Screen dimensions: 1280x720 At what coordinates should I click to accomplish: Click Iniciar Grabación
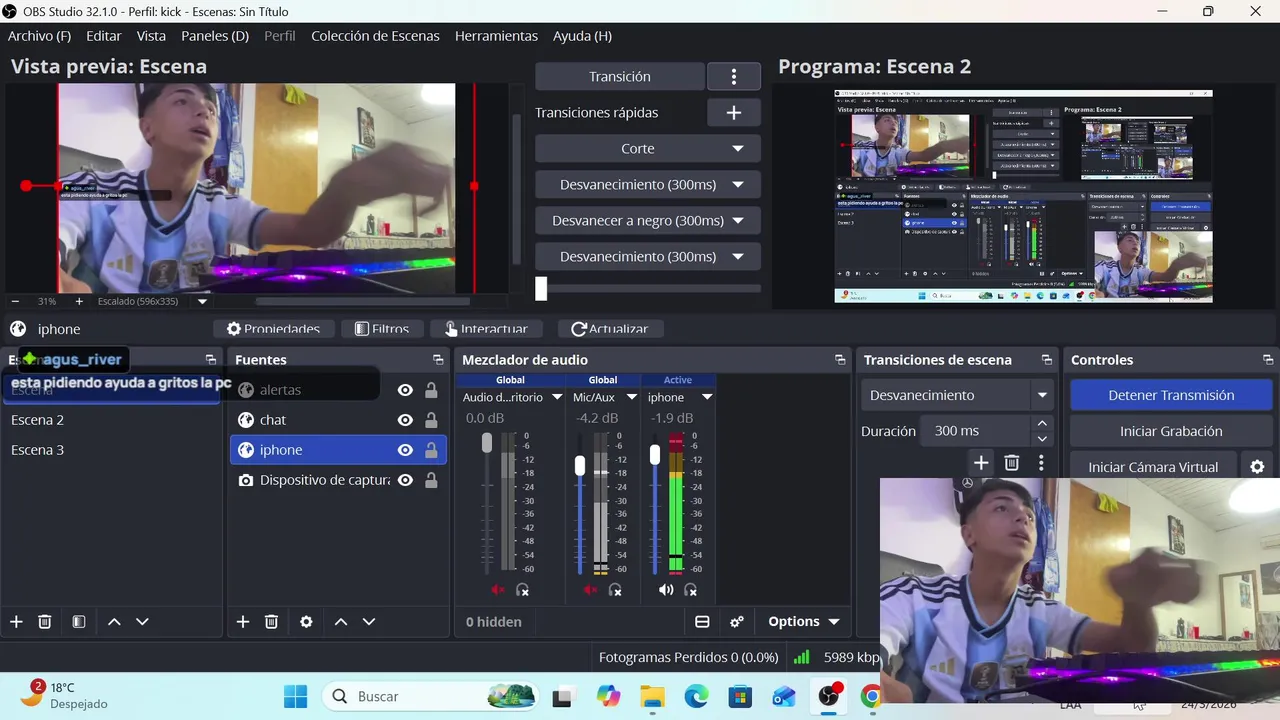click(x=1171, y=431)
